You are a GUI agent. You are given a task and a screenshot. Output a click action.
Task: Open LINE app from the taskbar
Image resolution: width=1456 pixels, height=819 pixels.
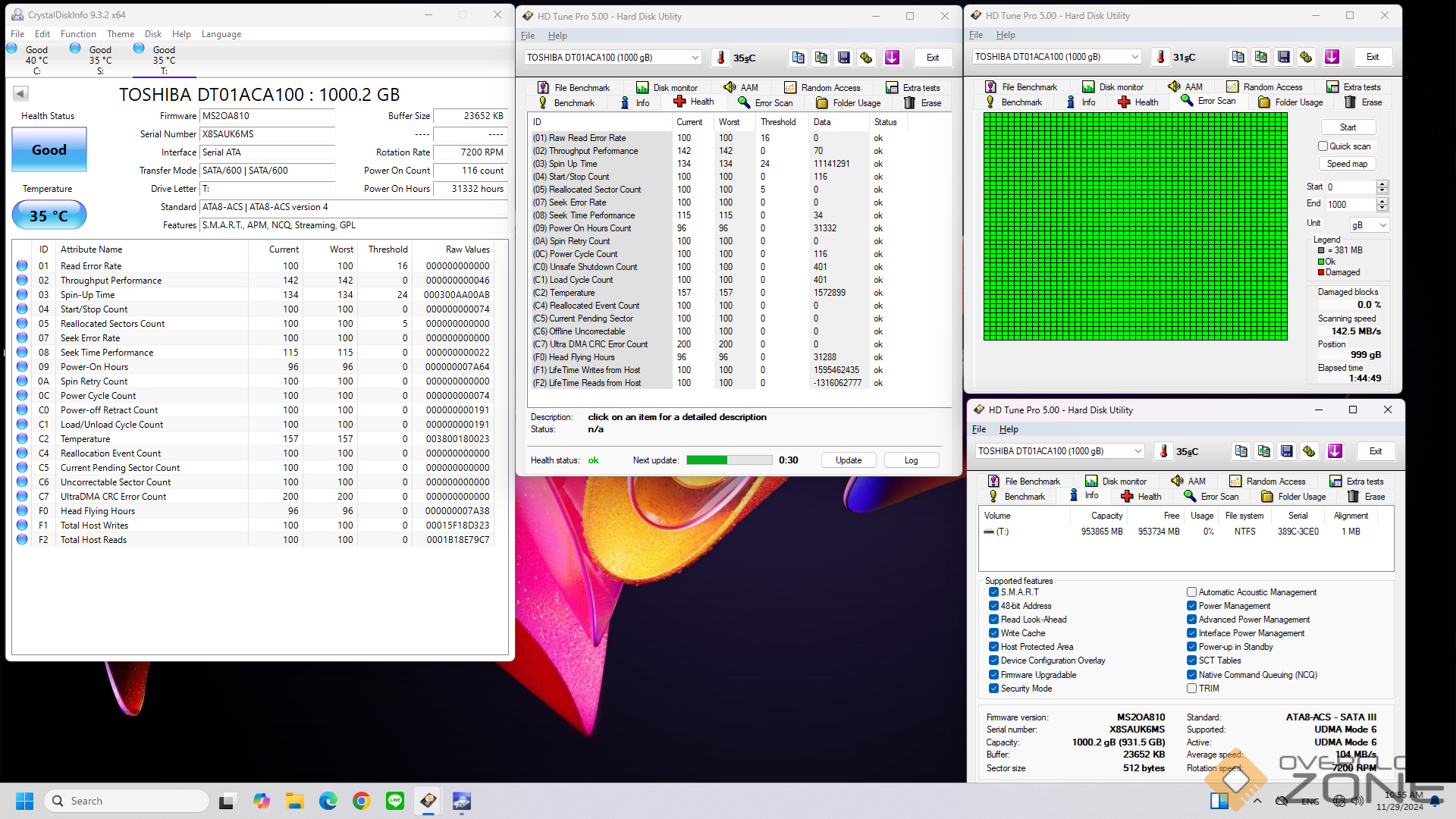(395, 801)
